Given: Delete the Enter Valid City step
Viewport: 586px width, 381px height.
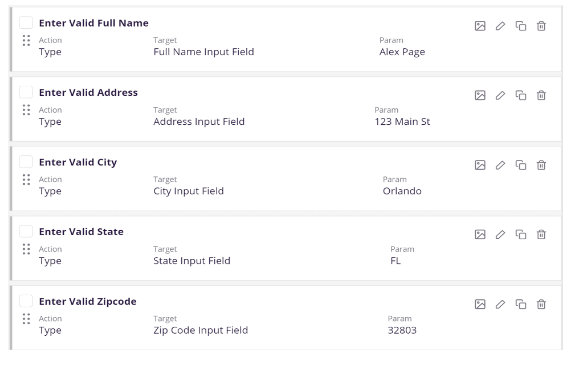Looking at the screenshot, I should [541, 165].
